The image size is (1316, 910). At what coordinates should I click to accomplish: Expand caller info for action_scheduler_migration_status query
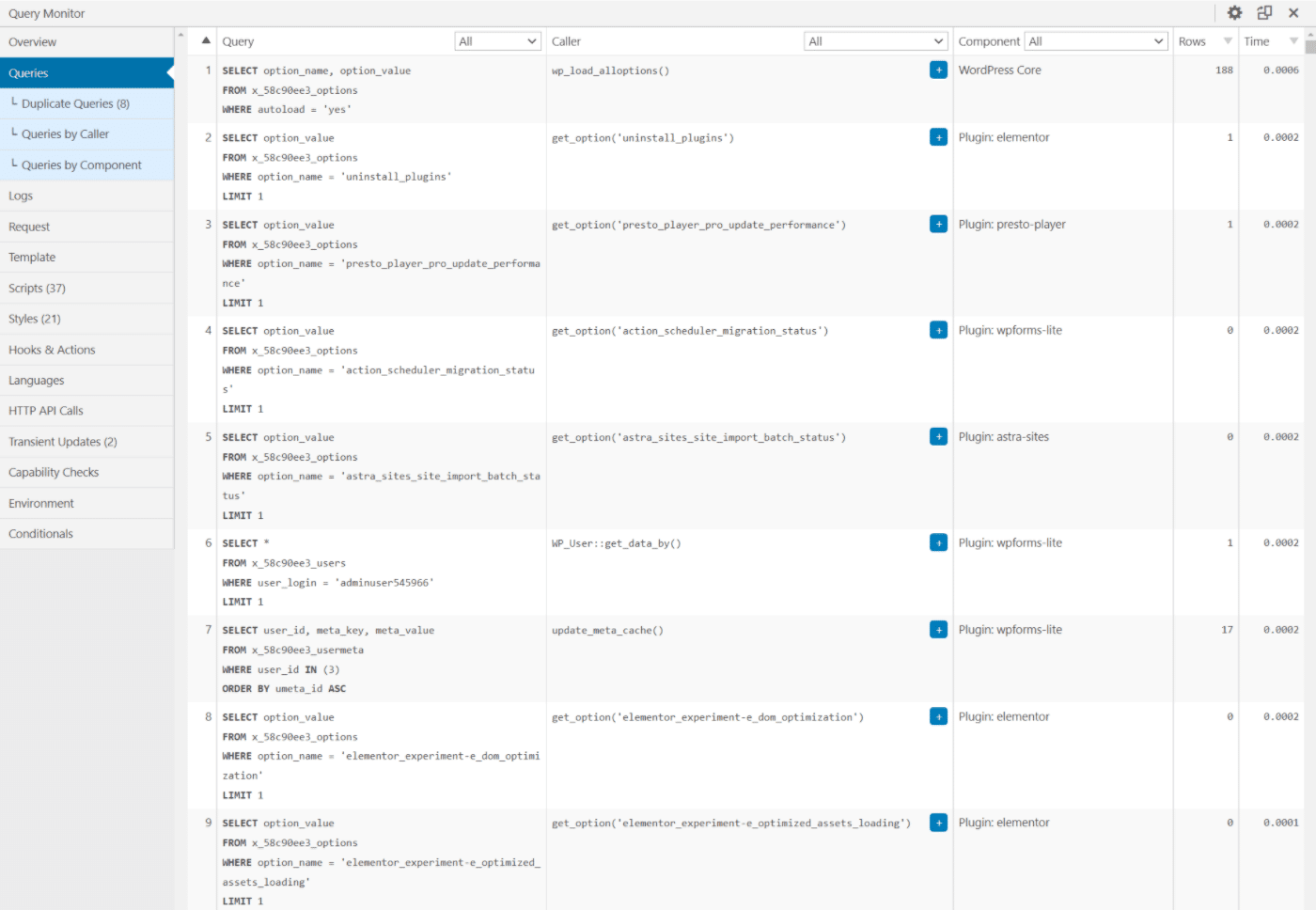(938, 330)
